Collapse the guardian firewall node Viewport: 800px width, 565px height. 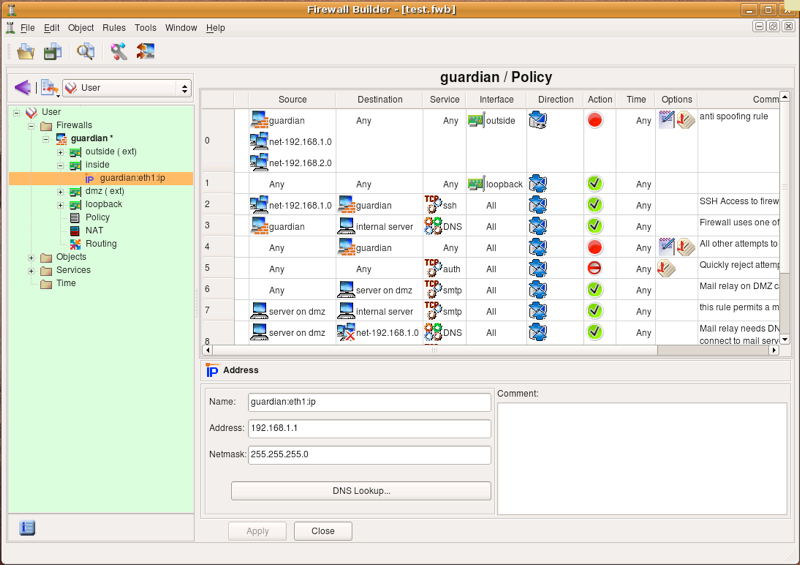pos(46,138)
